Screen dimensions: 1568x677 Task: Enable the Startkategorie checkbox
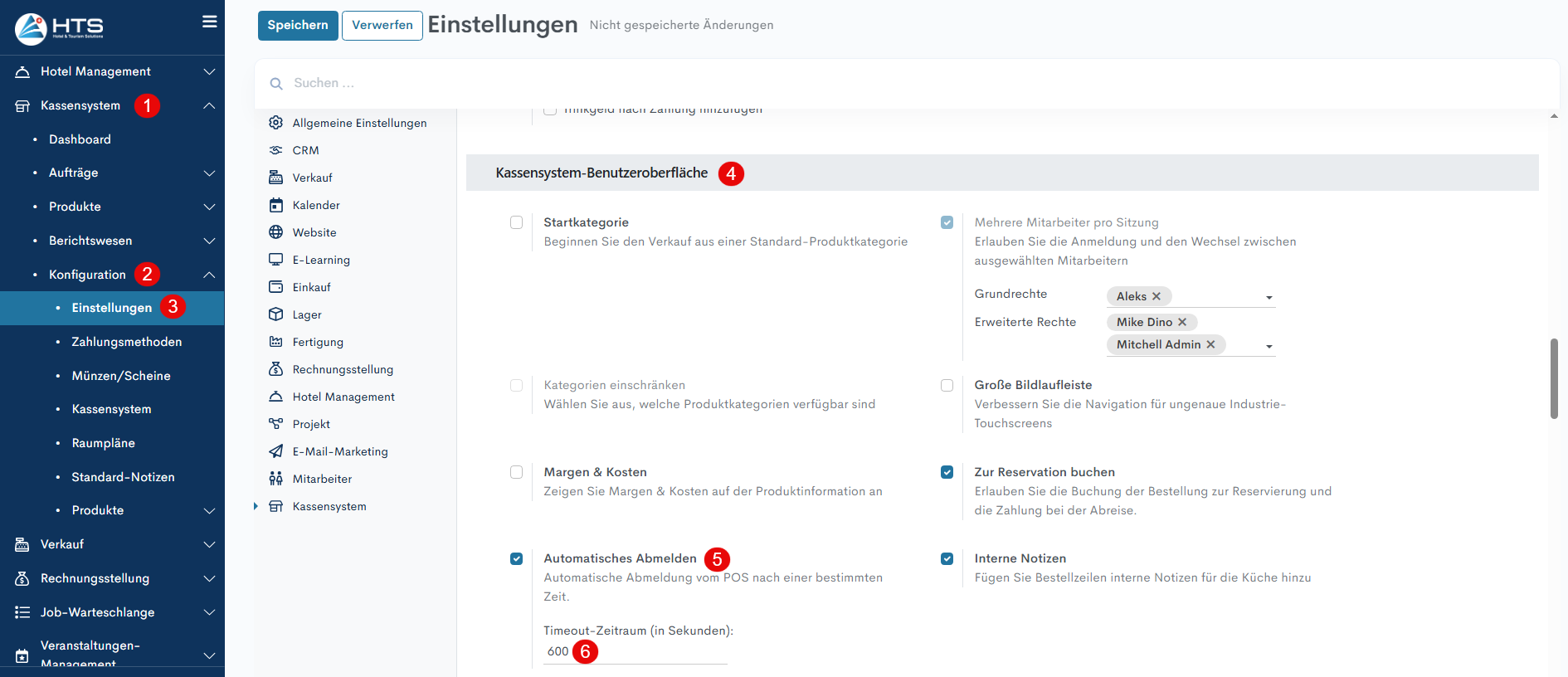[516, 222]
